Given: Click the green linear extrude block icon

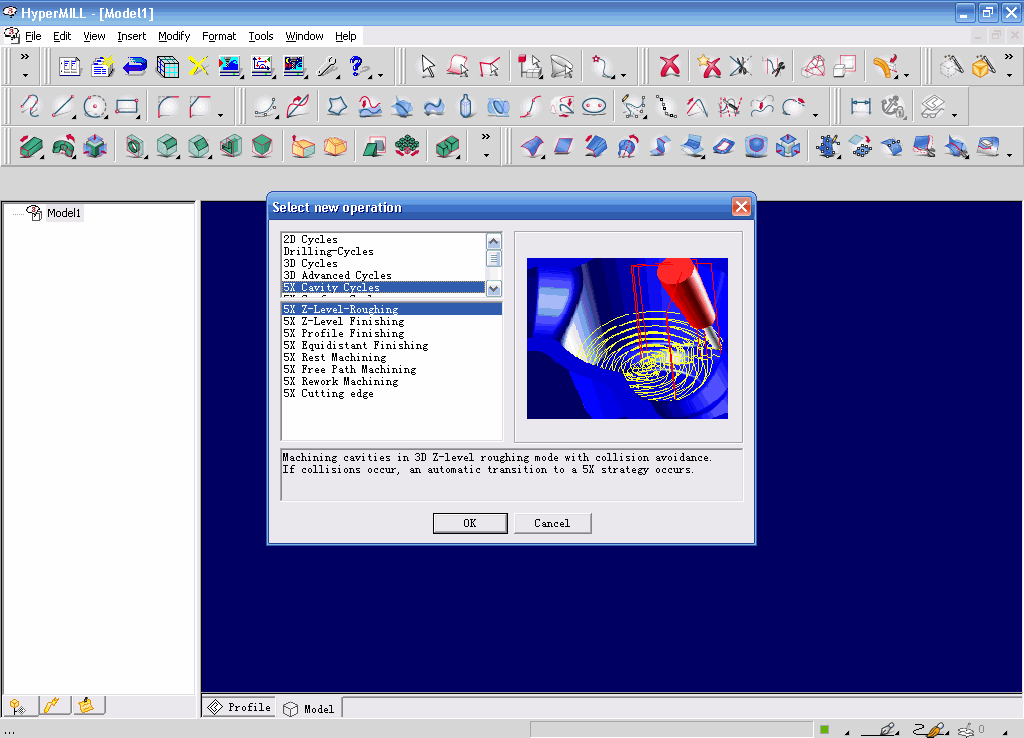Looking at the screenshot, I should [x=30, y=146].
